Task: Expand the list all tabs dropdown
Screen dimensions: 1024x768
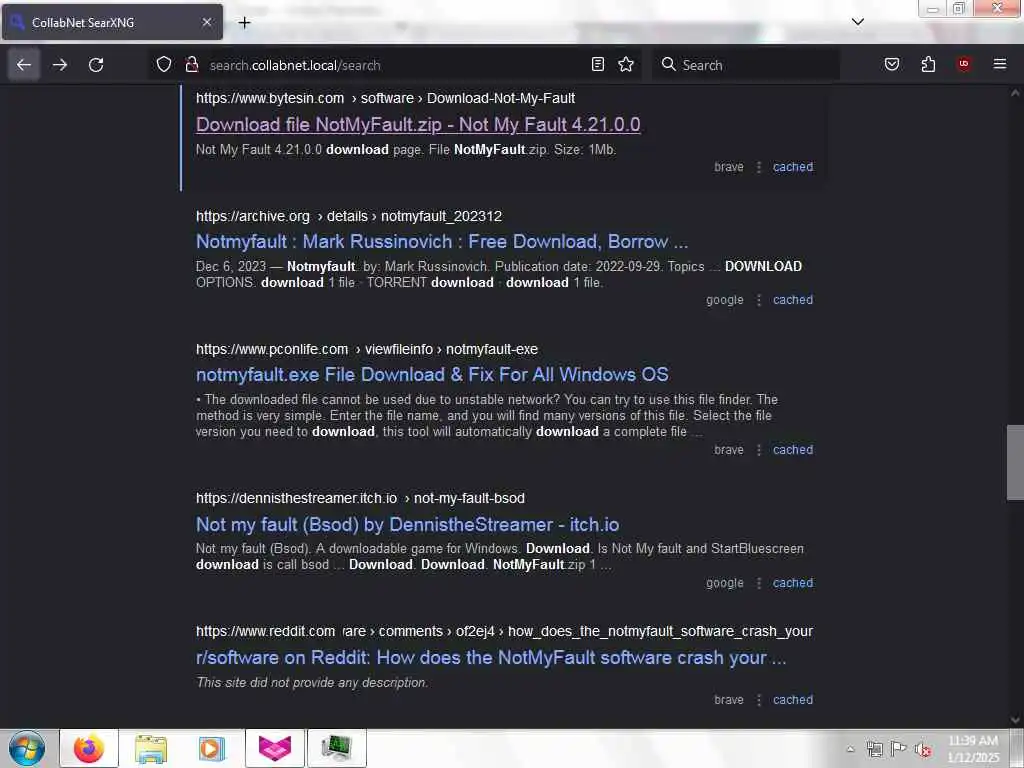Action: [x=857, y=22]
